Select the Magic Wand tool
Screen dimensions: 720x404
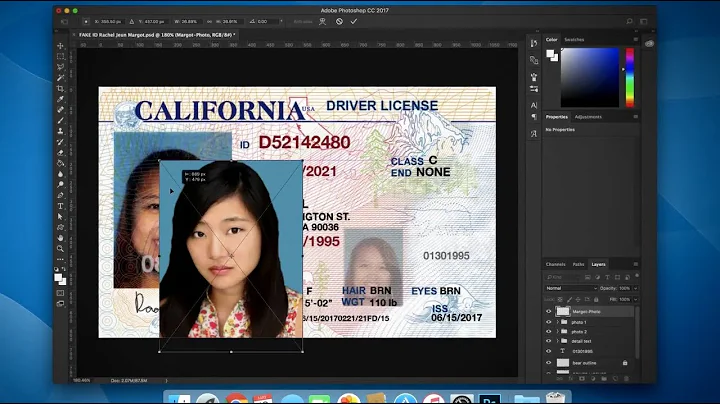pyautogui.click(x=60, y=78)
